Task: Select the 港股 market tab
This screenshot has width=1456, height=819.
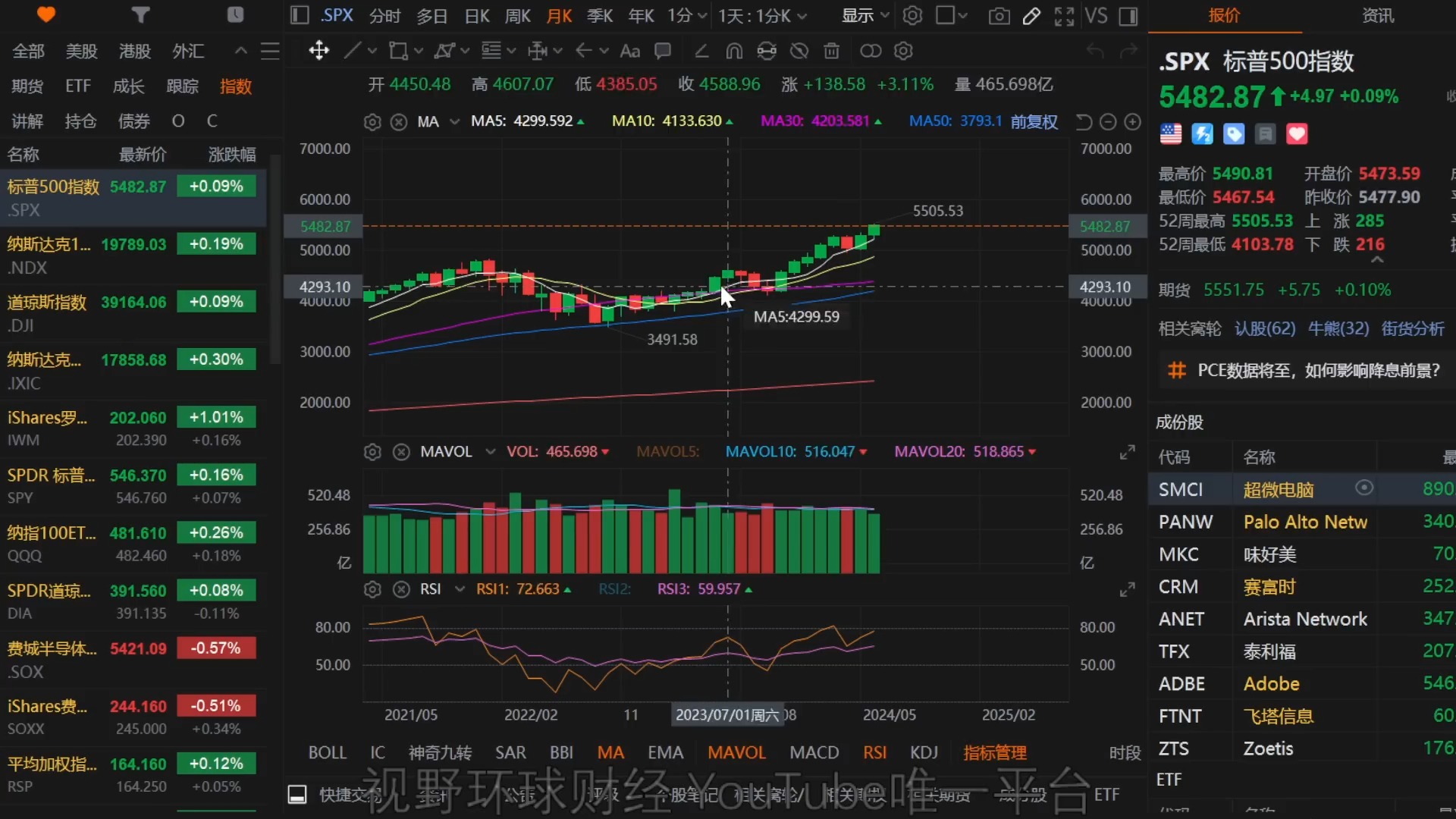Action: tap(134, 51)
